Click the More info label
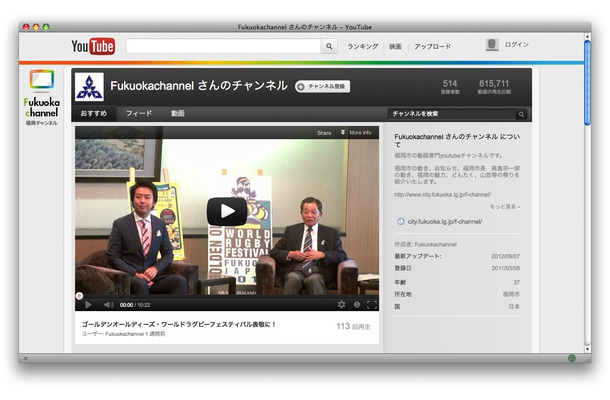This screenshot has width=610, height=400. [x=360, y=132]
